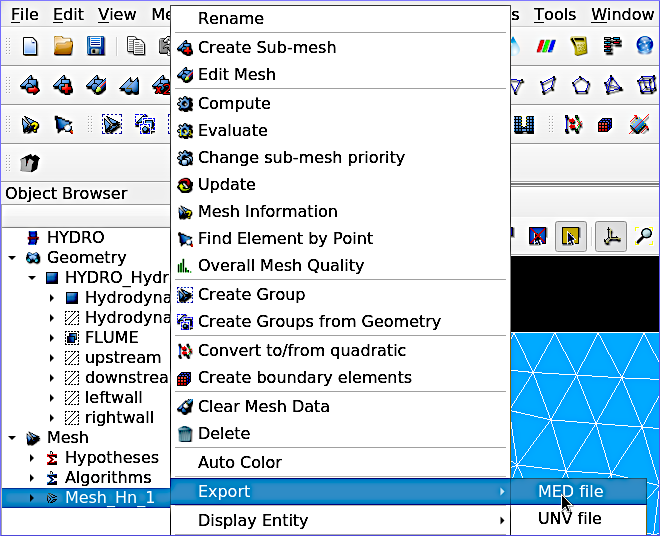Click the lone toolbar icon above Object Browser

[x=30, y=163]
